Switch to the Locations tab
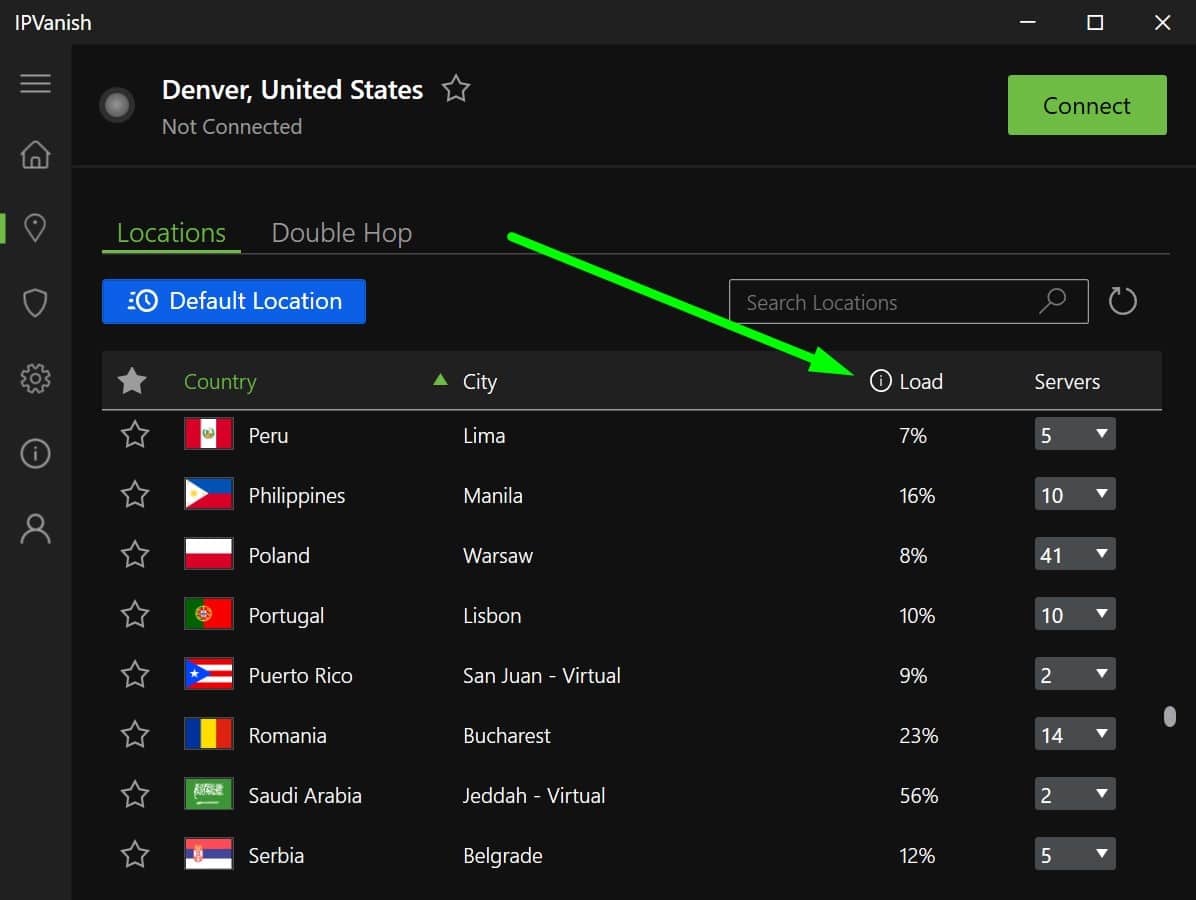 pos(171,233)
